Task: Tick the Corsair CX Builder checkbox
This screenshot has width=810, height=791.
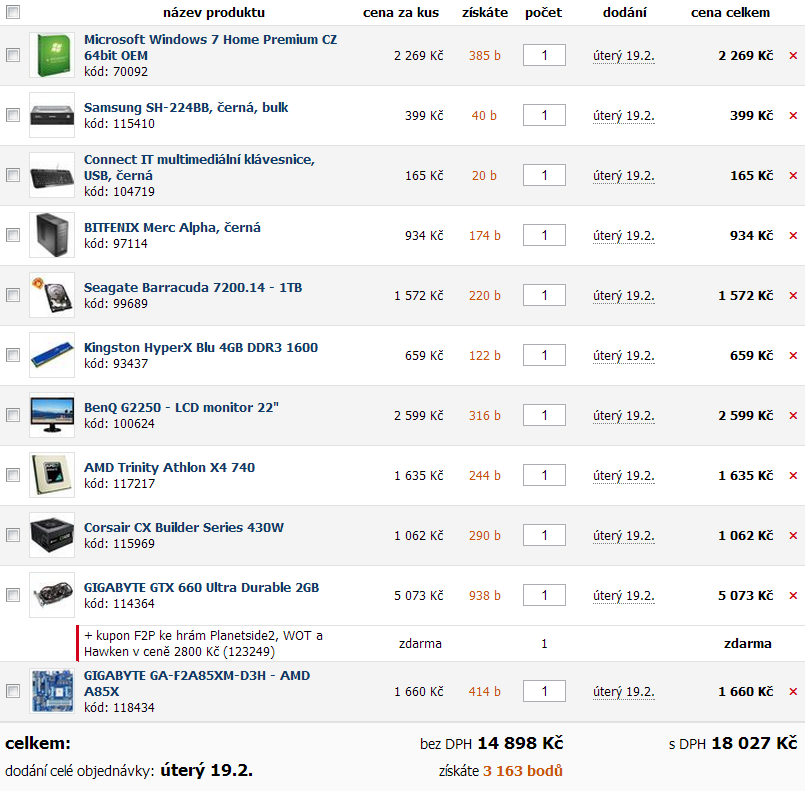Action: click(x=13, y=535)
